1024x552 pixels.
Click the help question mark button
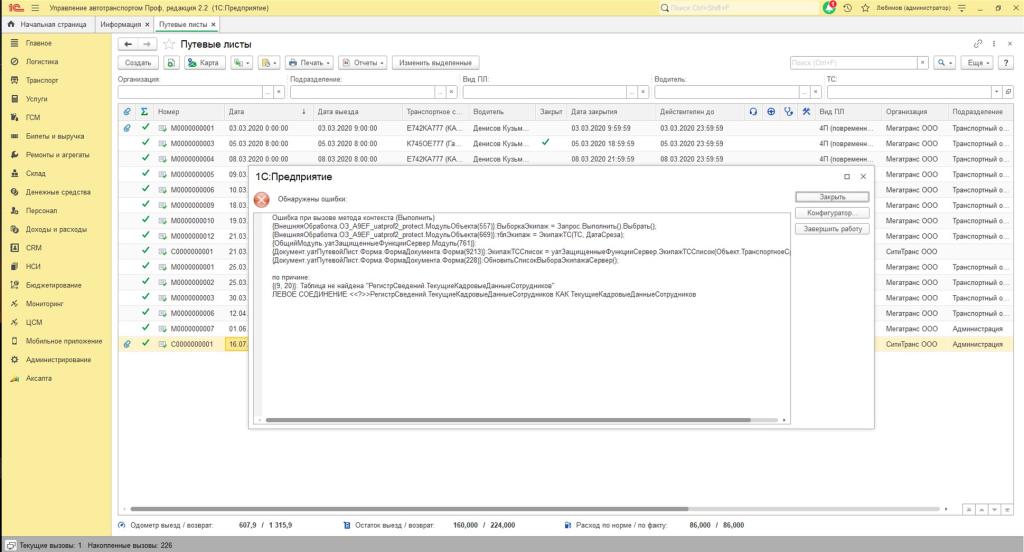point(1006,63)
